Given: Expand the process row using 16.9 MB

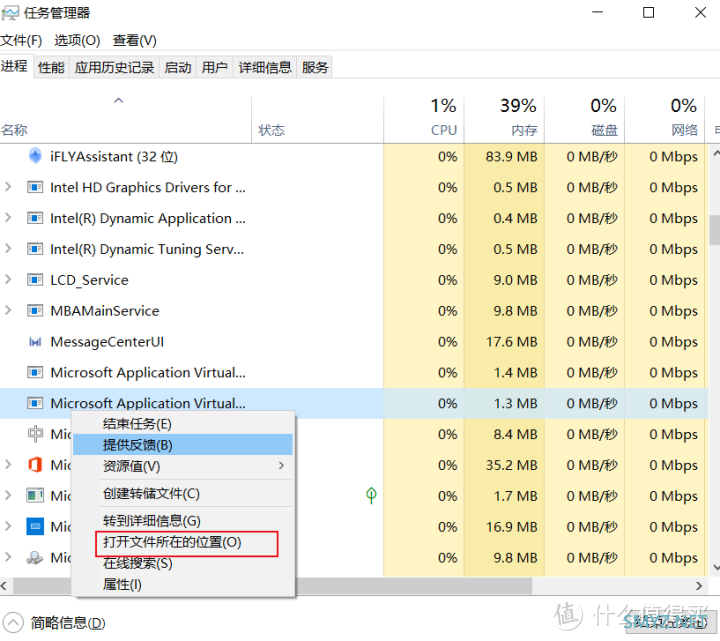Looking at the screenshot, I should [8, 526].
